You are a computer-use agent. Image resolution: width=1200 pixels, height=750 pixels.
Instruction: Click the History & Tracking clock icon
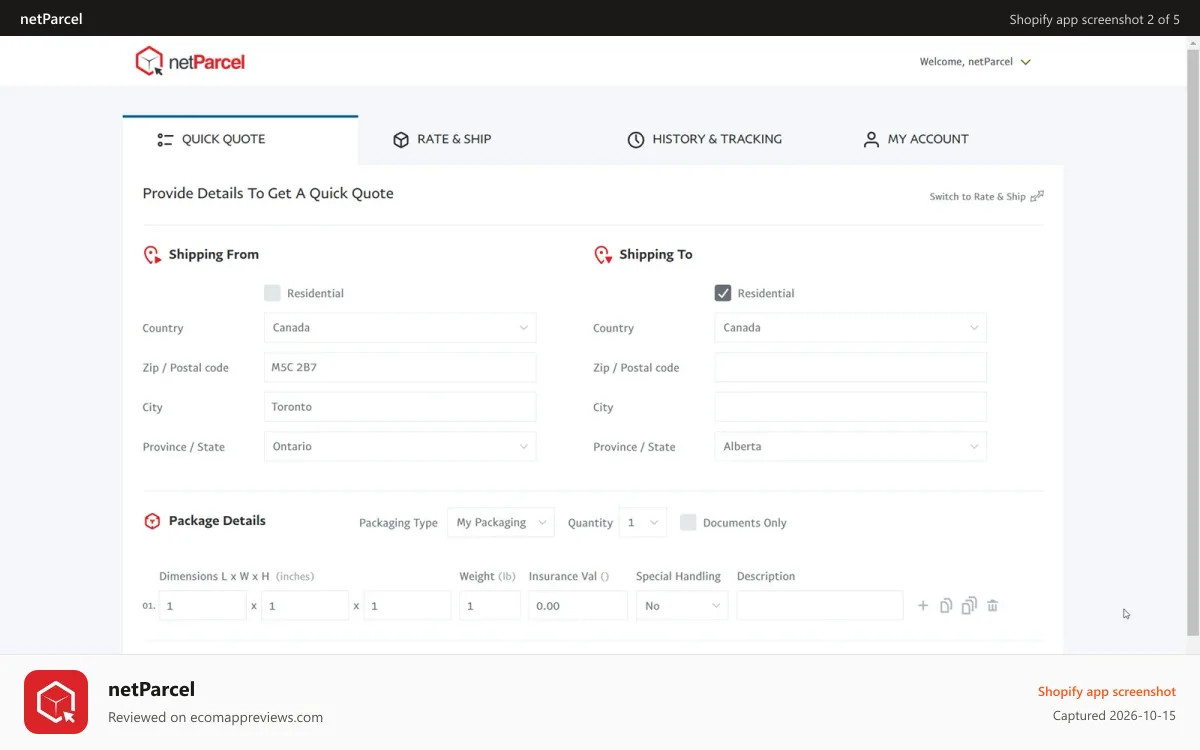(636, 140)
